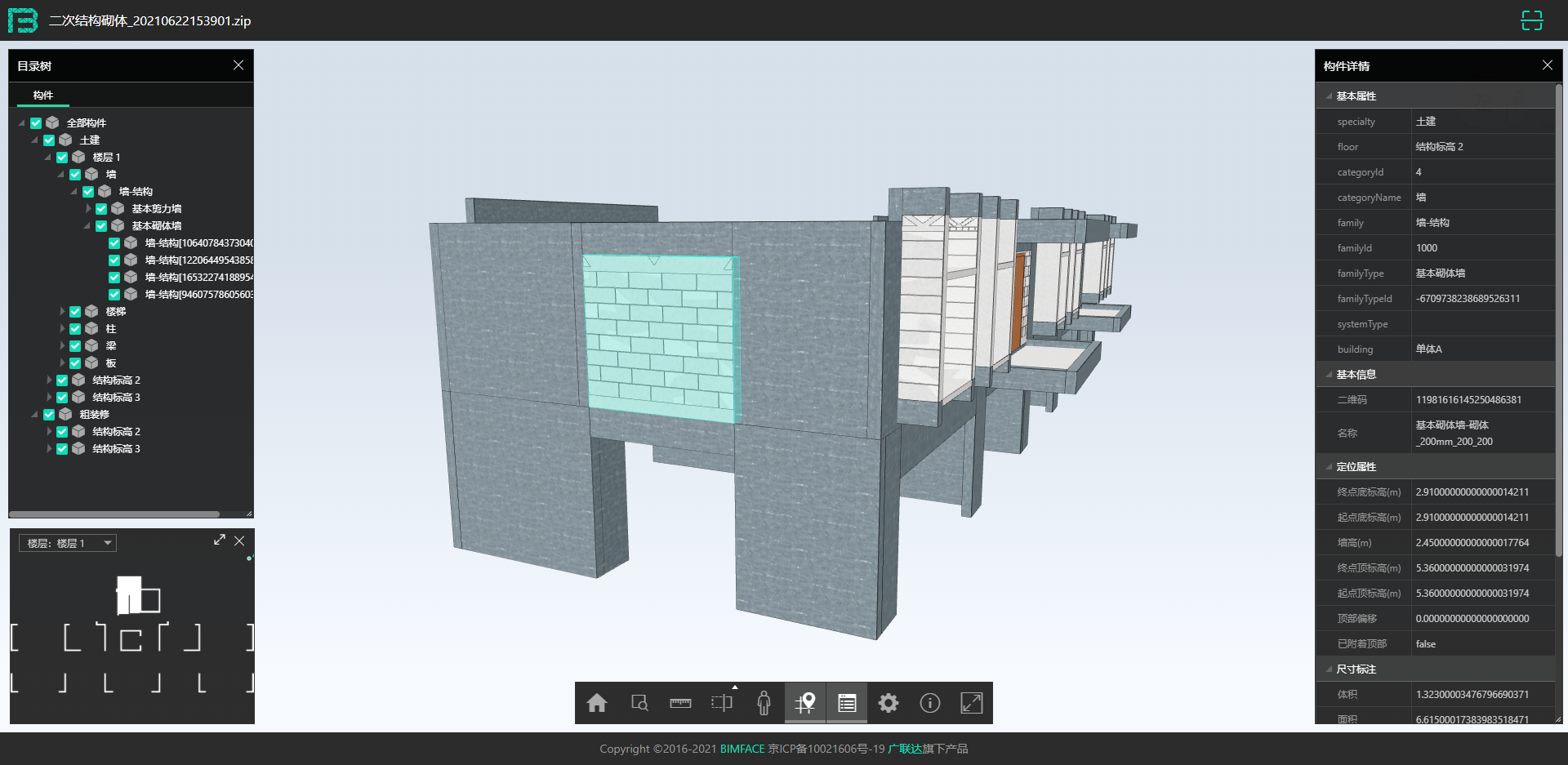Expand the minimap to larger view
This screenshot has width=1568, height=765.
[x=220, y=540]
